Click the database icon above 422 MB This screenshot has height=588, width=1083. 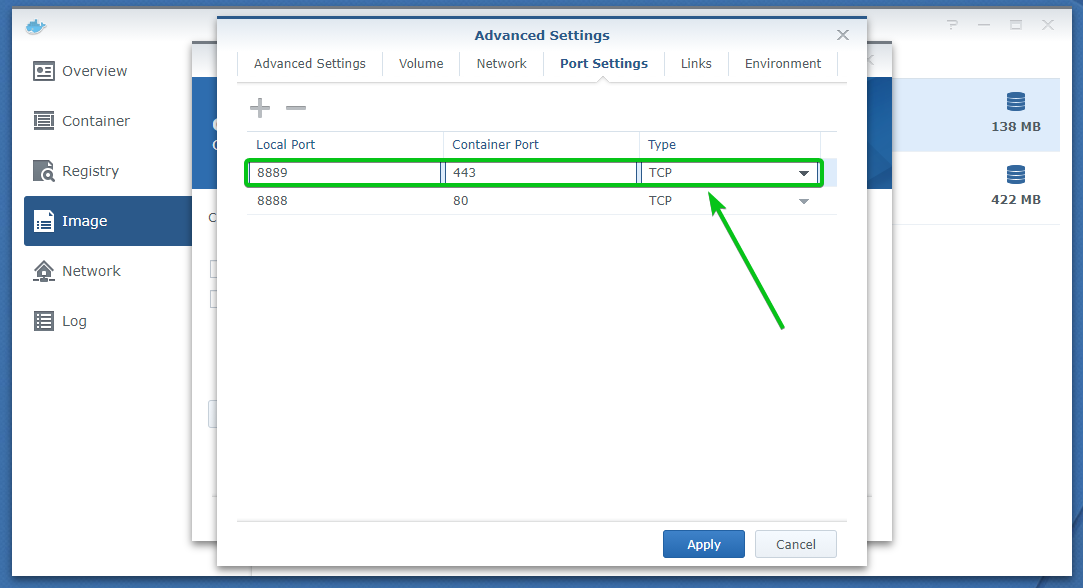1015,175
